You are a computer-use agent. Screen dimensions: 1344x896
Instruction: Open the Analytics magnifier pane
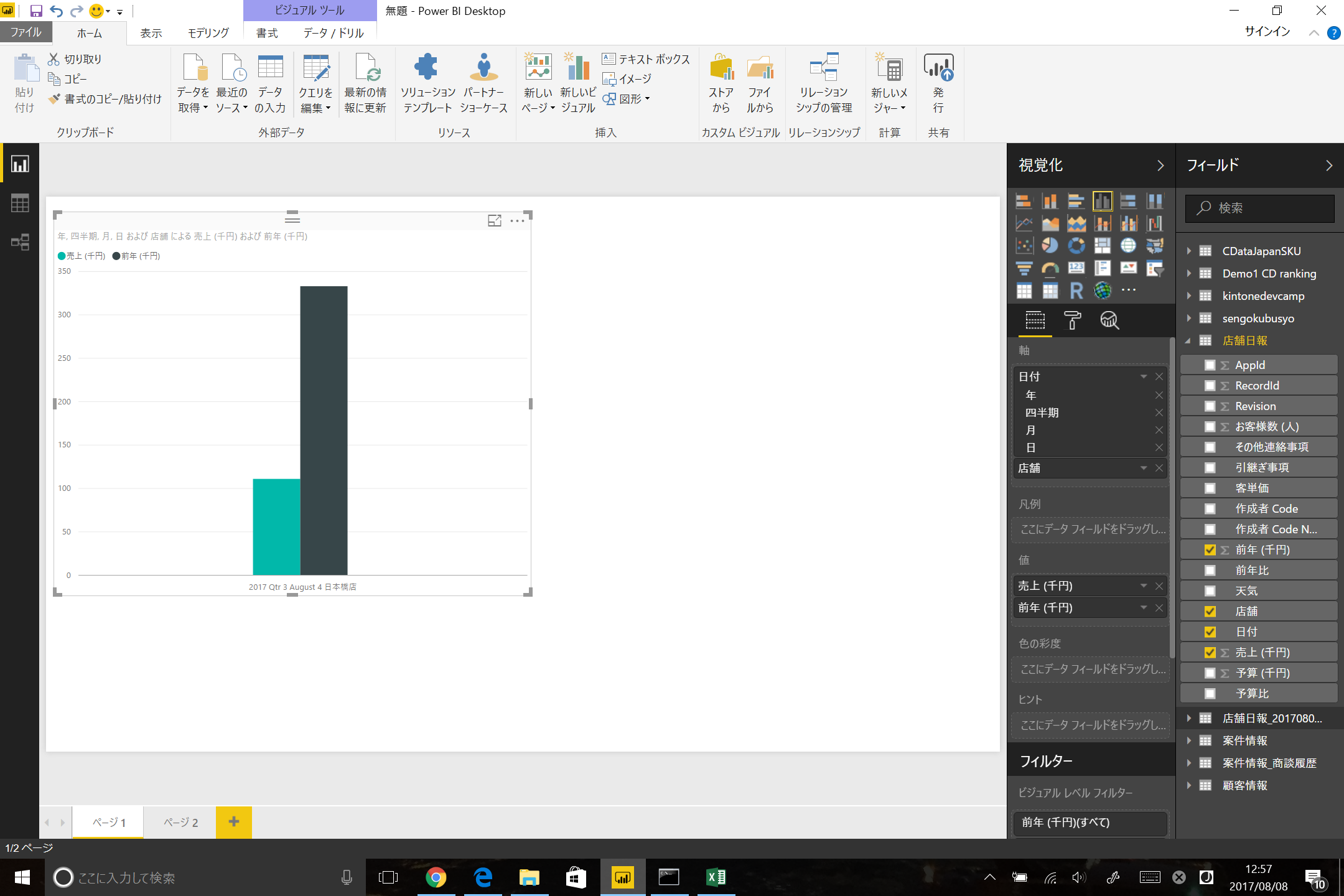coord(1110,320)
